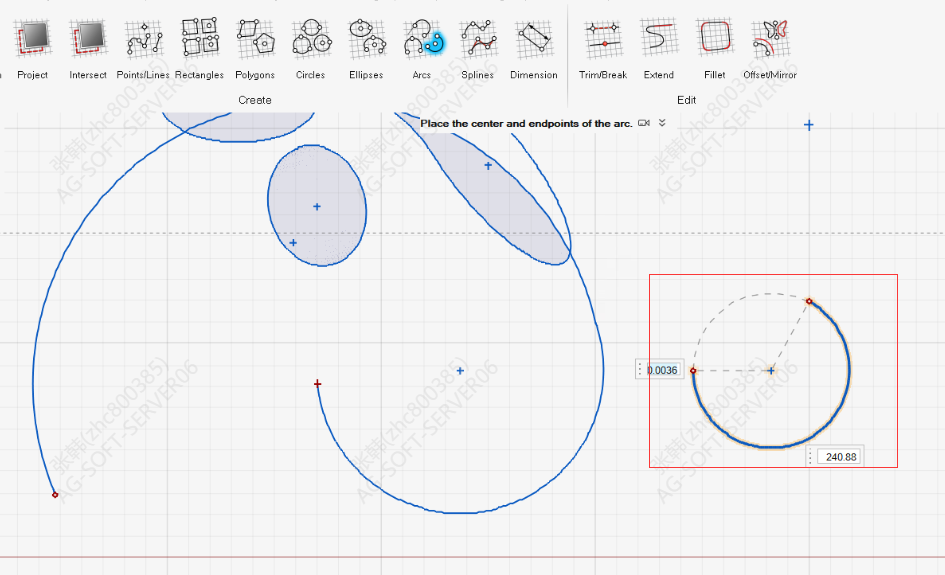Image resolution: width=945 pixels, height=575 pixels.
Task: Expand the arc guide message chevron
Action: point(662,123)
